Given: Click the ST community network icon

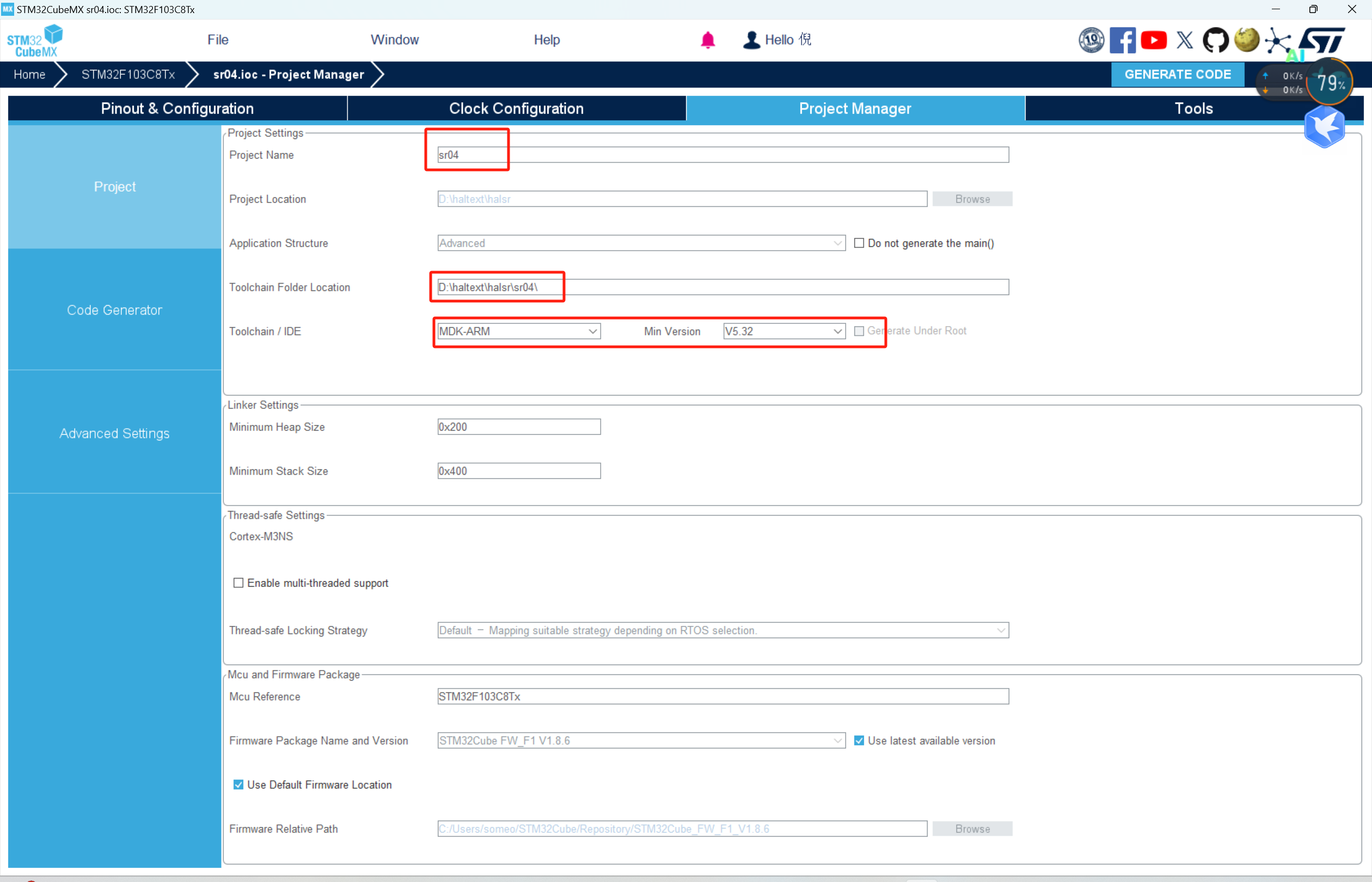Looking at the screenshot, I should tap(1277, 41).
